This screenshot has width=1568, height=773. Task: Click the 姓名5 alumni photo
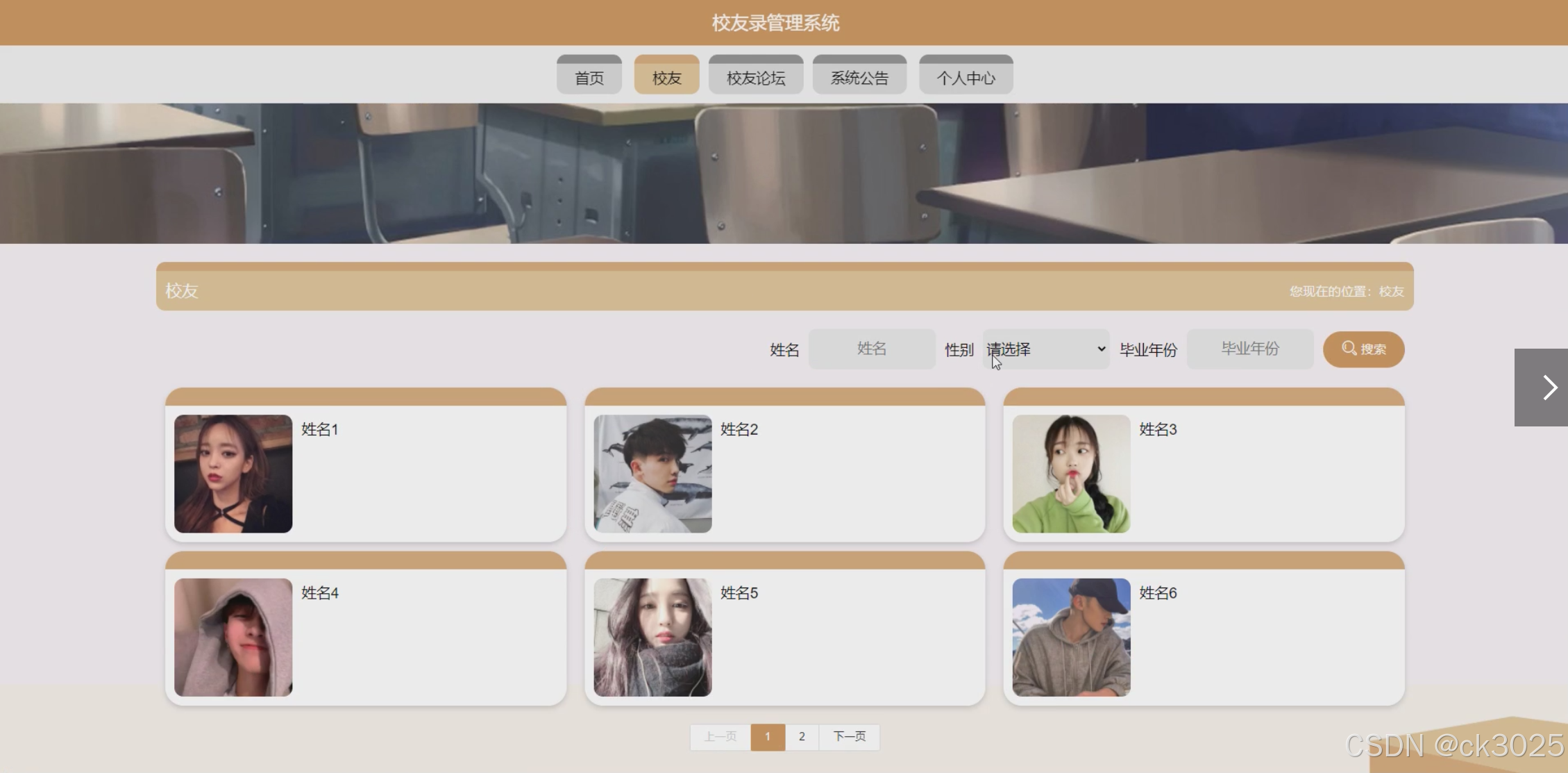[652, 637]
